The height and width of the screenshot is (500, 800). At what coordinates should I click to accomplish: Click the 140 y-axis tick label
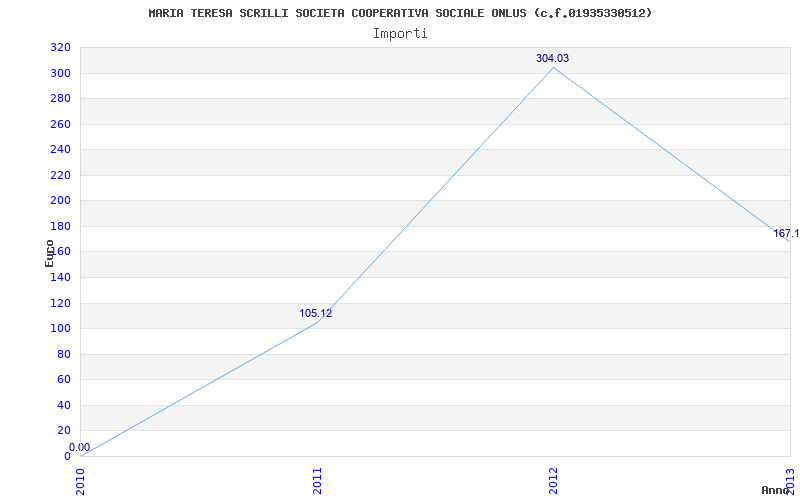point(60,278)
